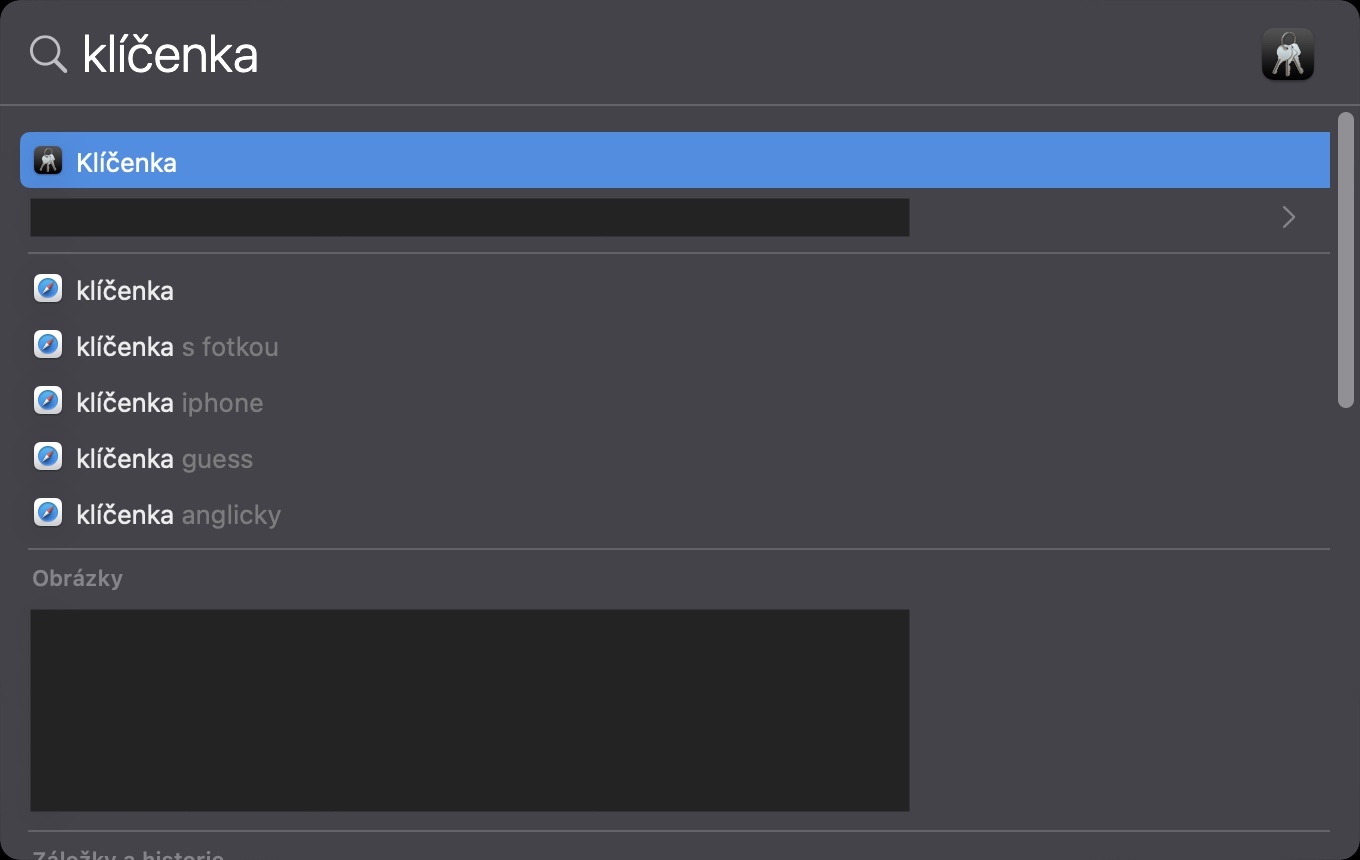Click the Safari icon beside "klíčenka iphone"
1360x860 pixels.
(x=48, y=402)
